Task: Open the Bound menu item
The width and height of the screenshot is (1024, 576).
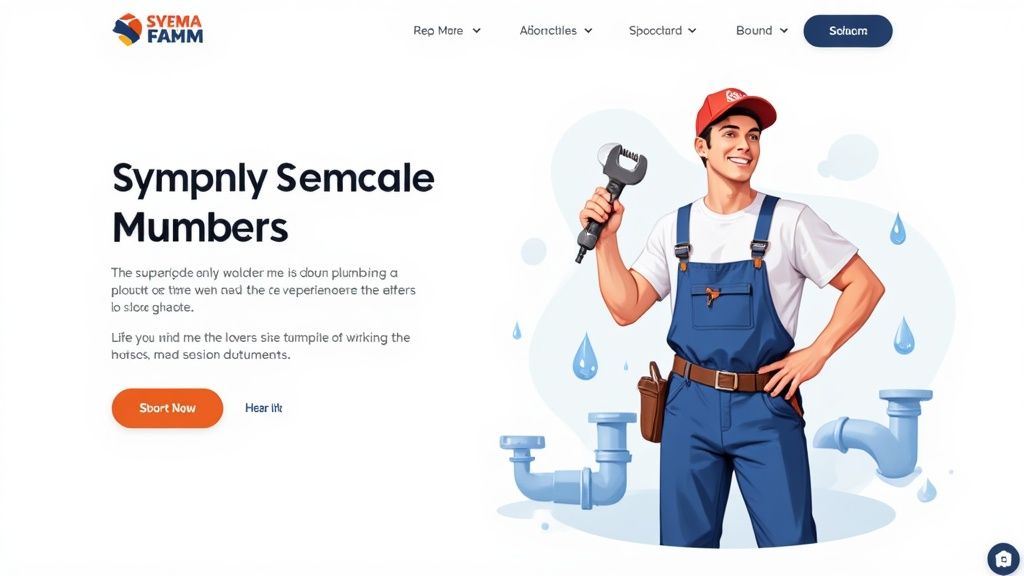Action: [754, 31]
